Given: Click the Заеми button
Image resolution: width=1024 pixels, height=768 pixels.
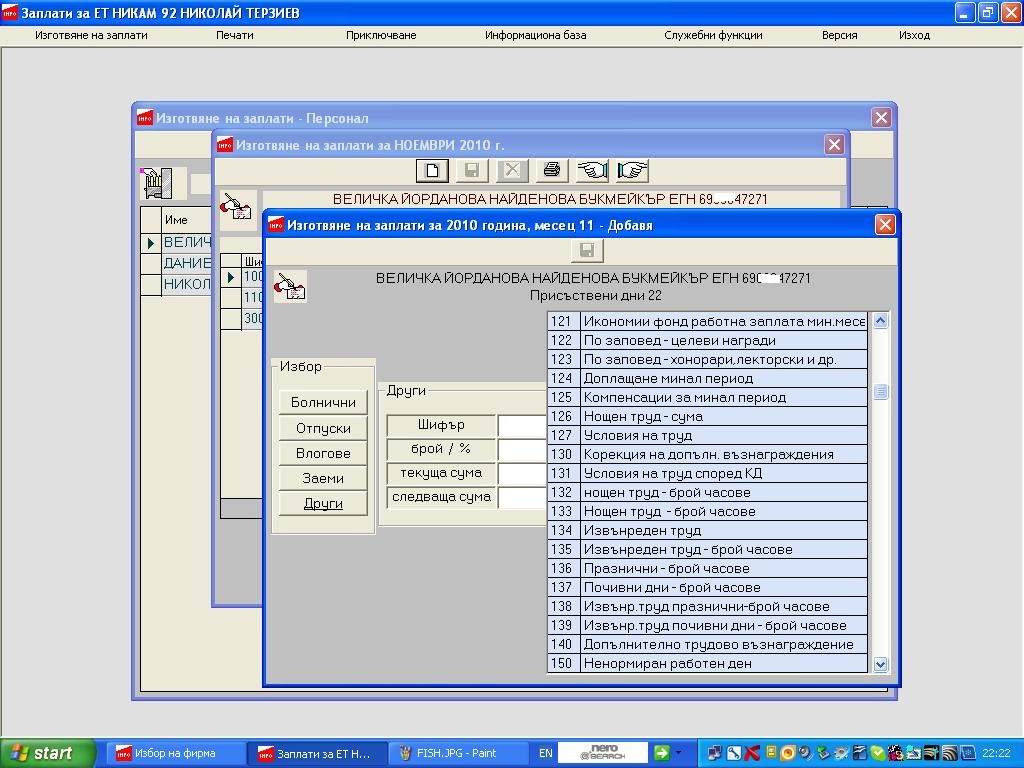Looking at the screenshot, I should (x=323, y=478).
